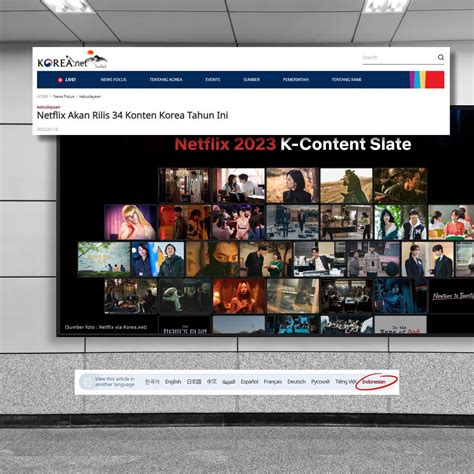Viewport: 474px width, 474px height.
Task: Open the LIVE broadcast icon link
Action: [67, 80]
